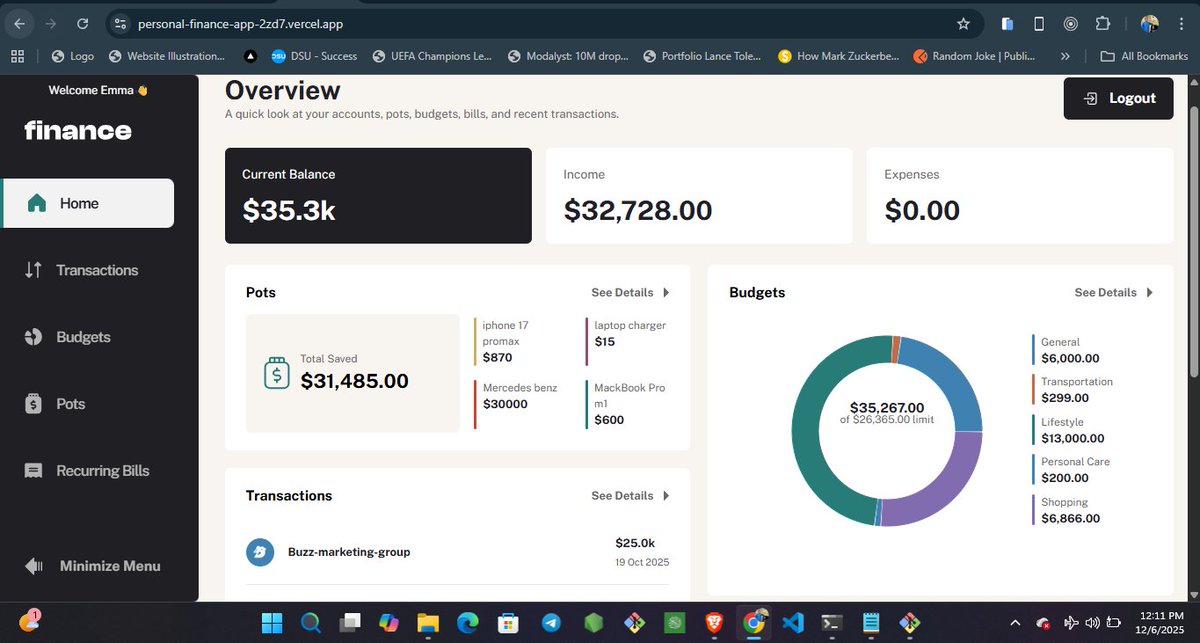1200x643 pixels.
Task: Open Transactions from the sidebar icon
Action: point(37,269)
